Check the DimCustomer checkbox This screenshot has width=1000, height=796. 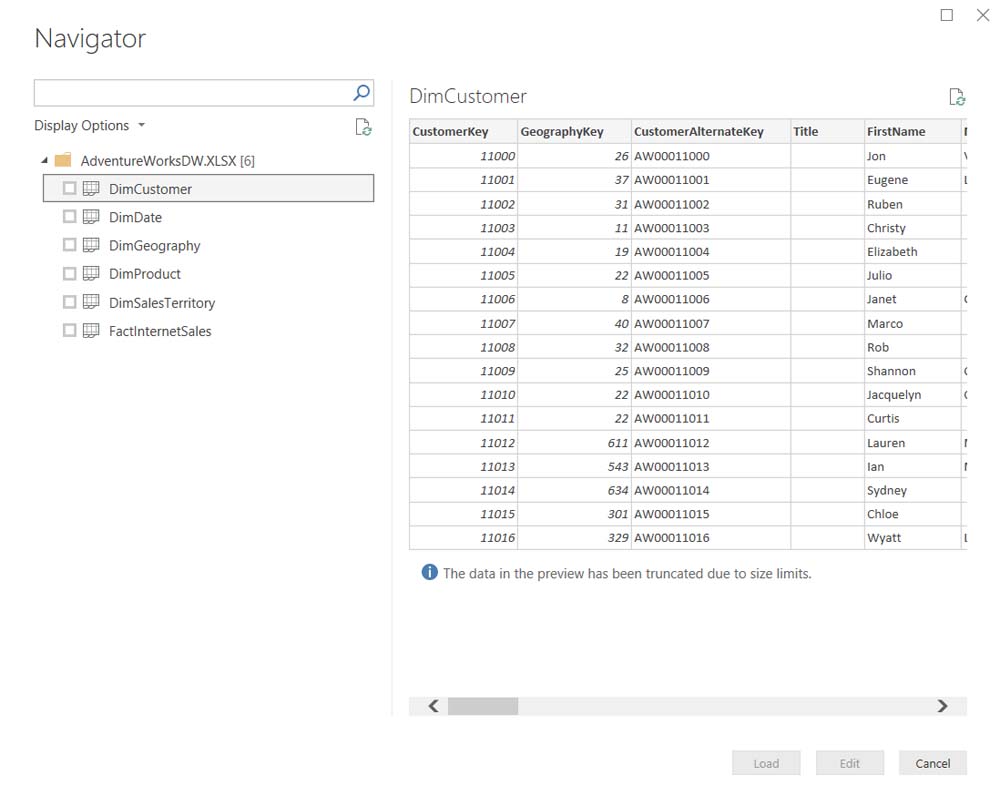[x=69, y=188]
